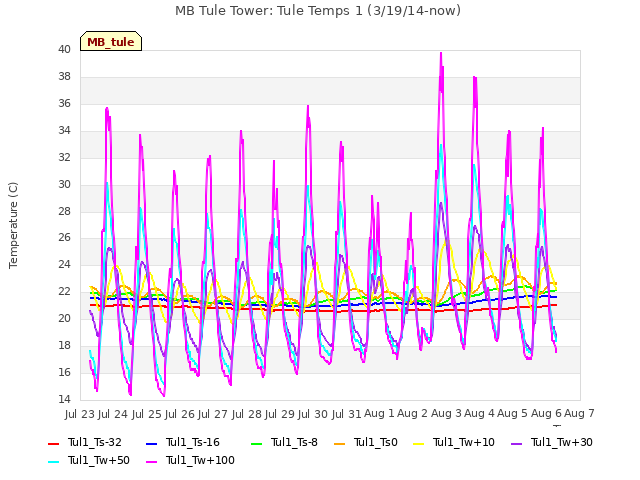640x480 pixels.
Task: Click the cyan Tul1_Tw+50 legend swatch
Action: pyautogui.click(x=53, y=461)
